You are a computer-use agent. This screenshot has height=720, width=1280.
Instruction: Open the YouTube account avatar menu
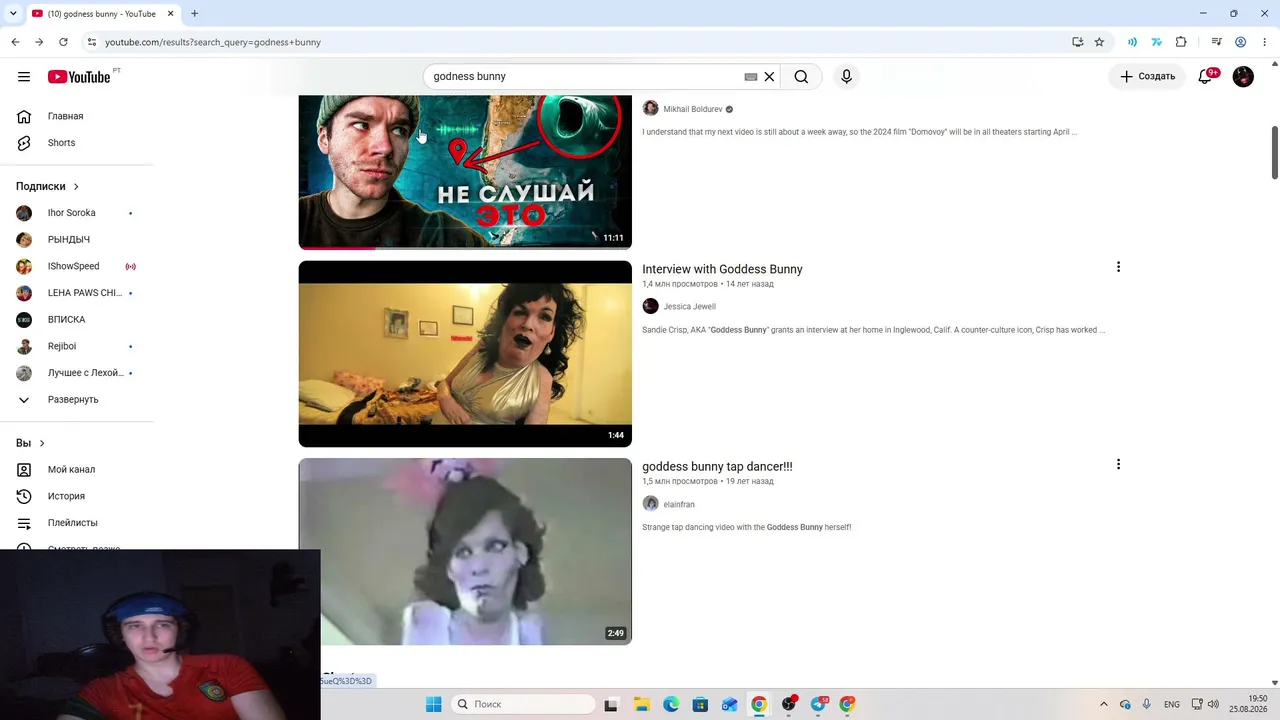click(1243, 77)
